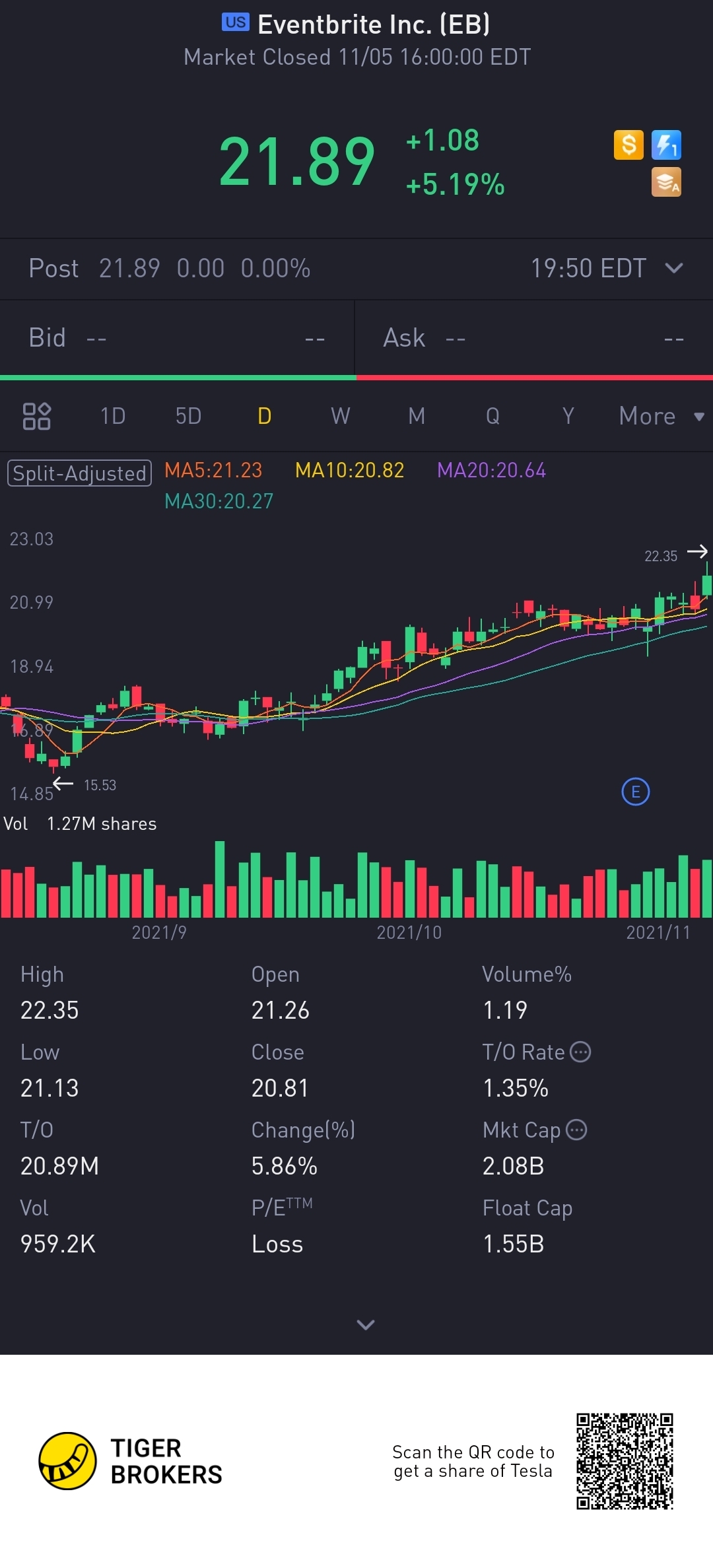Tap the Tesla share QR code

pyautogui.click(x=625, y=1461)
